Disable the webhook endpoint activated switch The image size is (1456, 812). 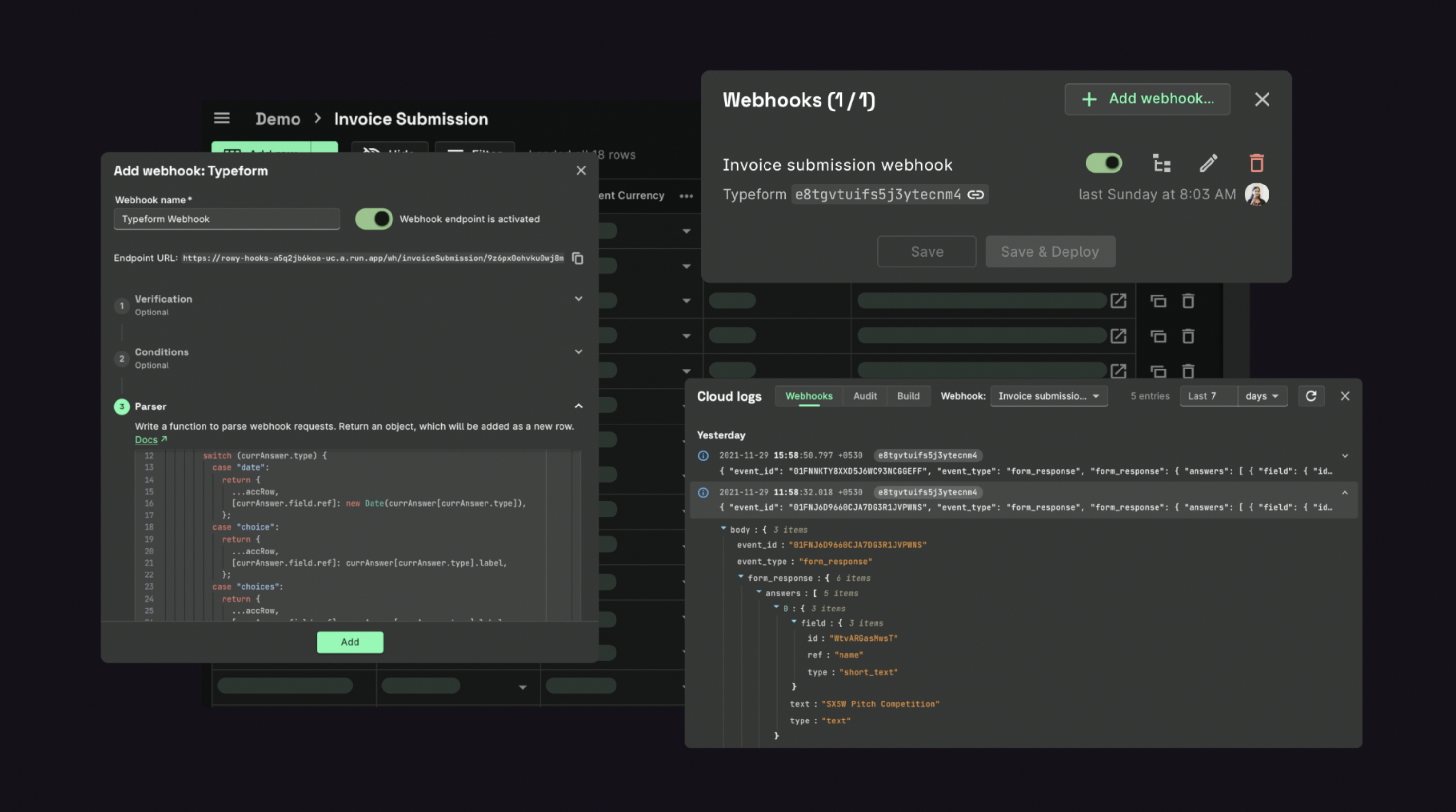click(x=373, y=219)
